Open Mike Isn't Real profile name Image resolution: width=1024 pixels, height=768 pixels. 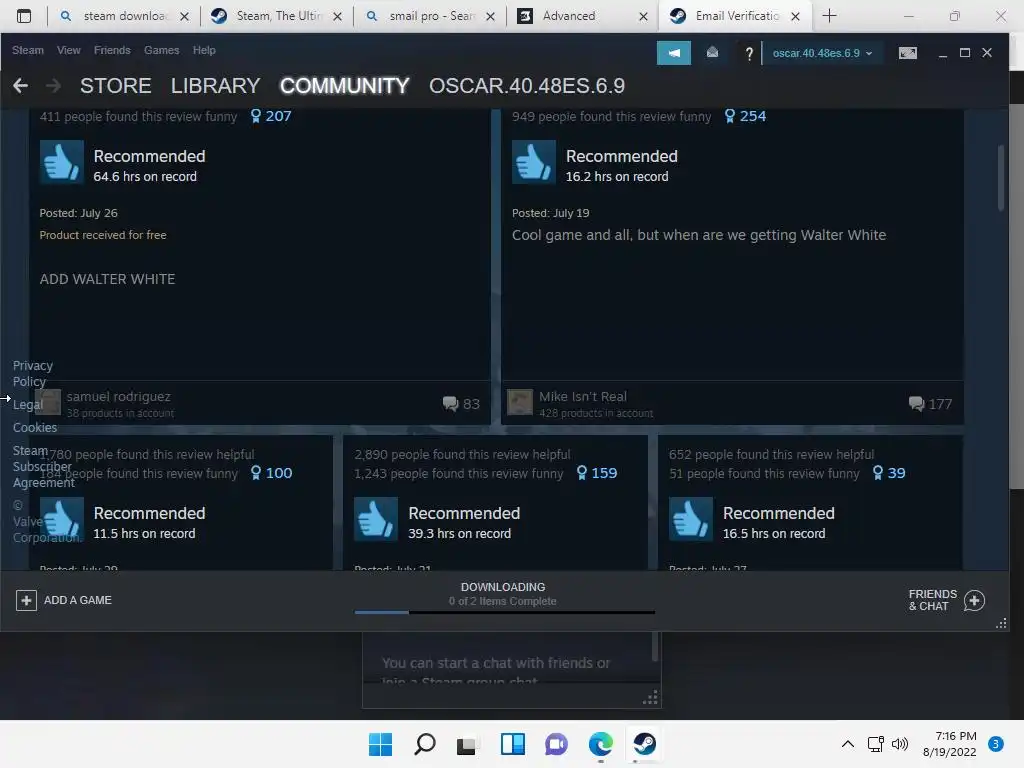[583, 396]
